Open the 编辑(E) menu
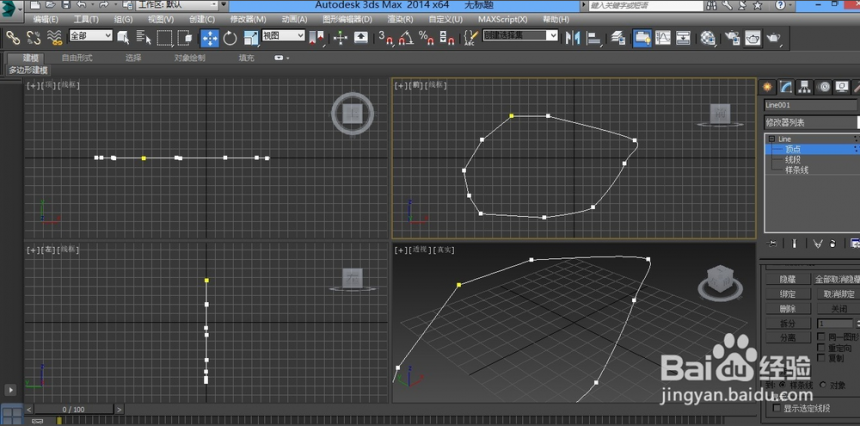The height and width of the screenshot is (426, 860). pyautogui.click(x=46, y=19)
